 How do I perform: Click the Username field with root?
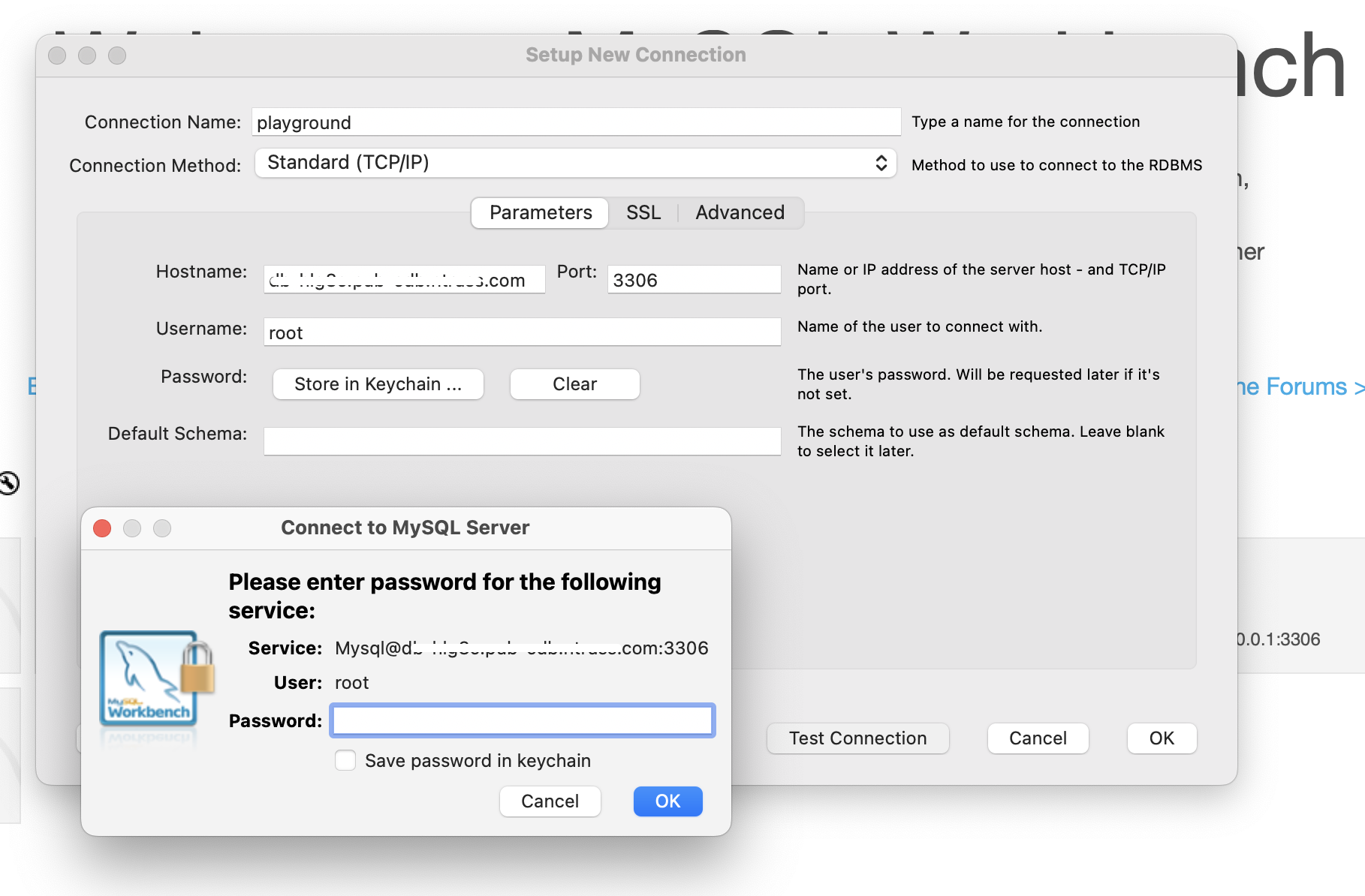(x=523, y=332)
